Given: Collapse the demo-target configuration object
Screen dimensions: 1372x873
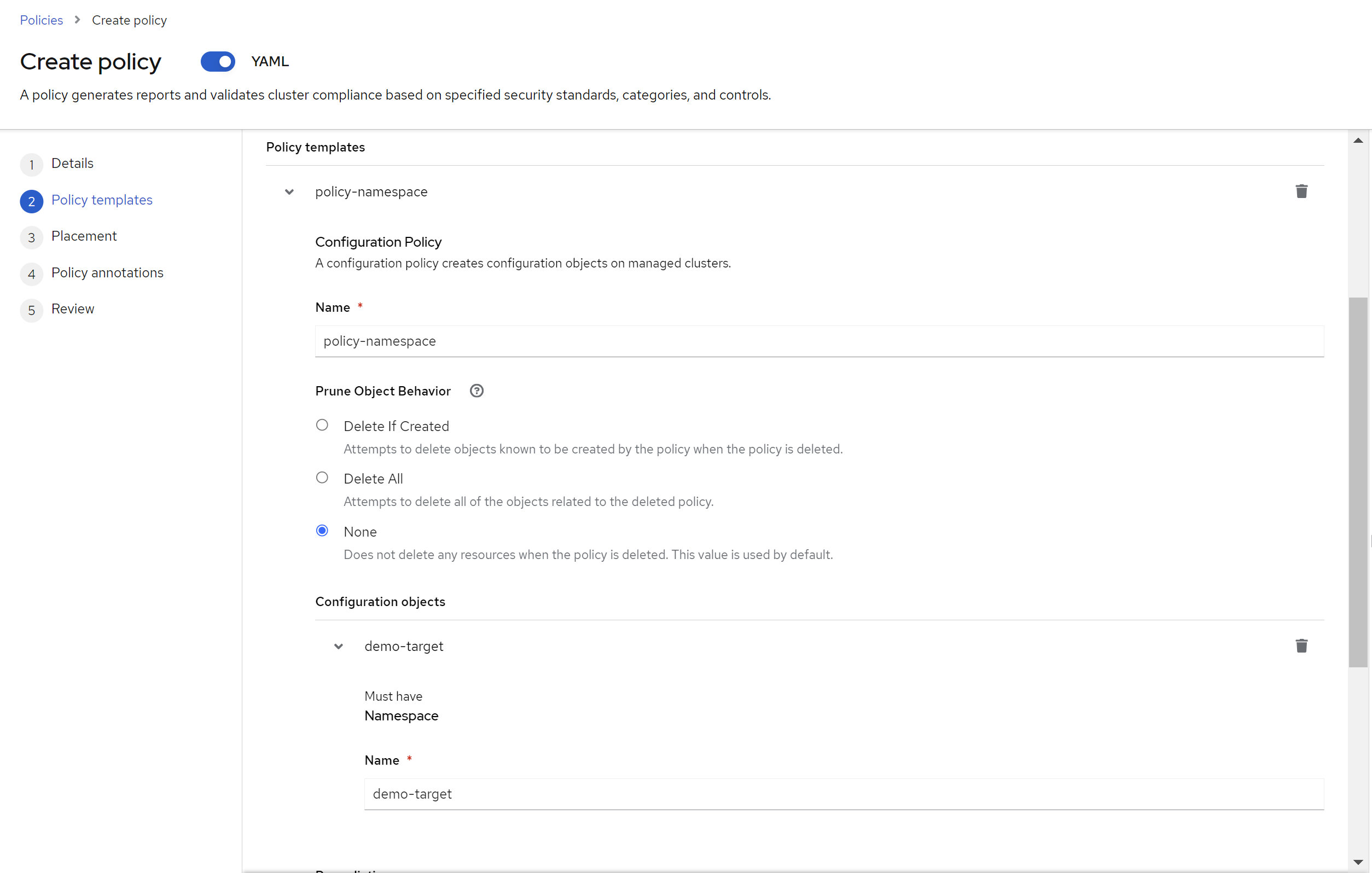Looking at the screenshot, I should (339, 646).
